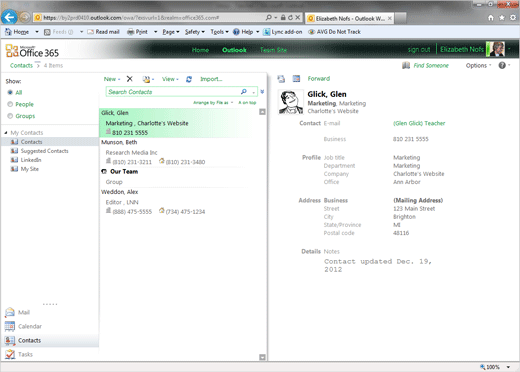The image size is (520, 372).
Task: Open zoom level dropdown at 100%
Action: pyautogui.click(x=508, y=367)
